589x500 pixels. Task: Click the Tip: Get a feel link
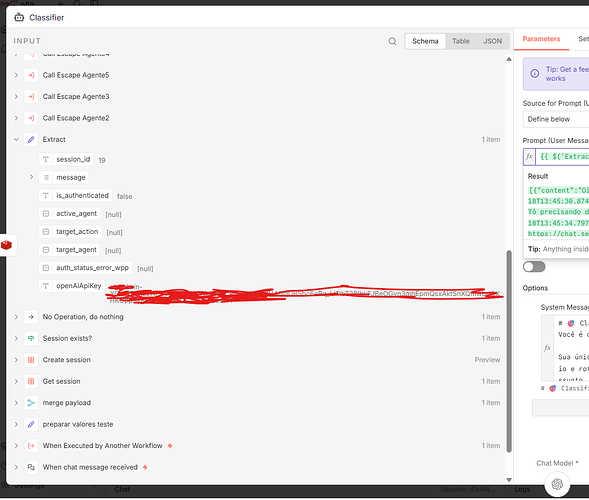[x=567, y=74]
